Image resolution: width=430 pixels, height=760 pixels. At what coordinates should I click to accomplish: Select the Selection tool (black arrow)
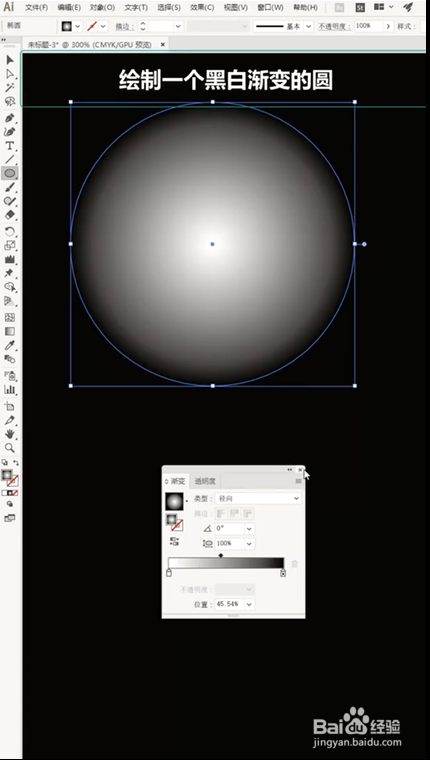click(10, 60)
